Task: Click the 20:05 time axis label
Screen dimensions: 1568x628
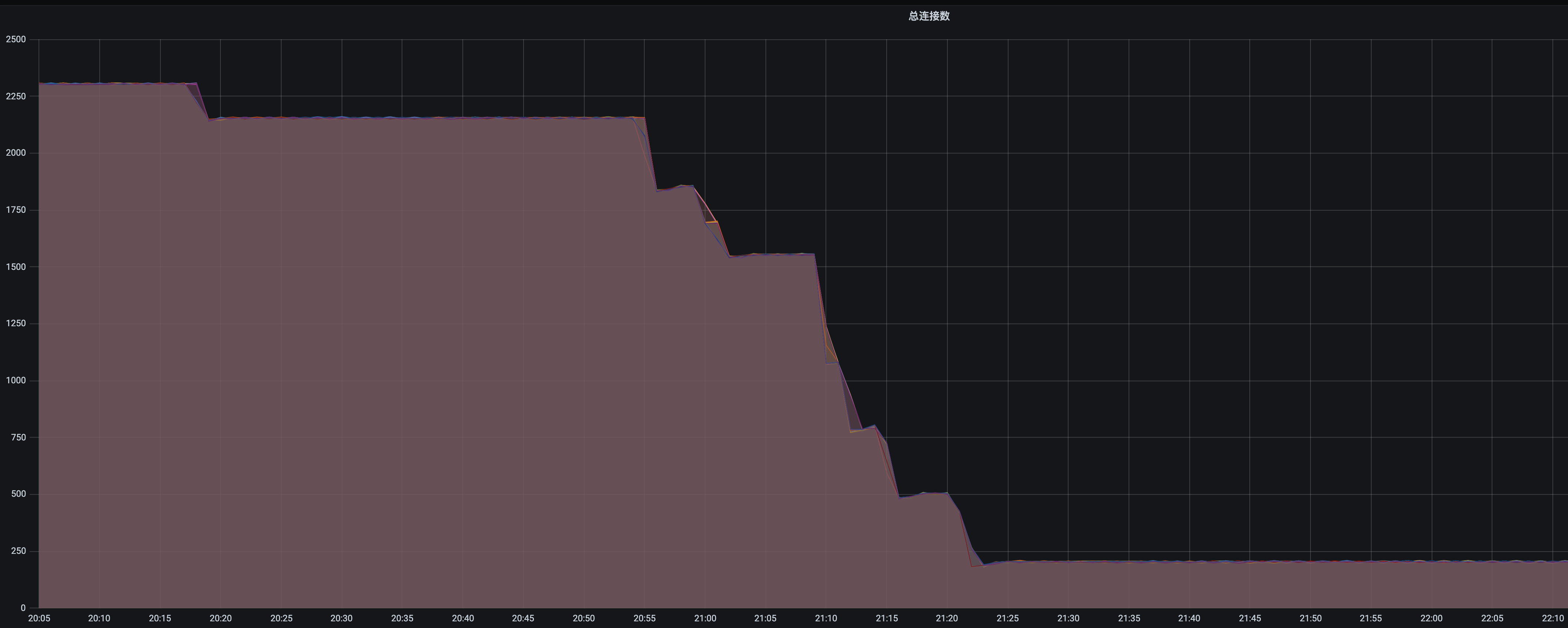Action: (x=39, y=618)
